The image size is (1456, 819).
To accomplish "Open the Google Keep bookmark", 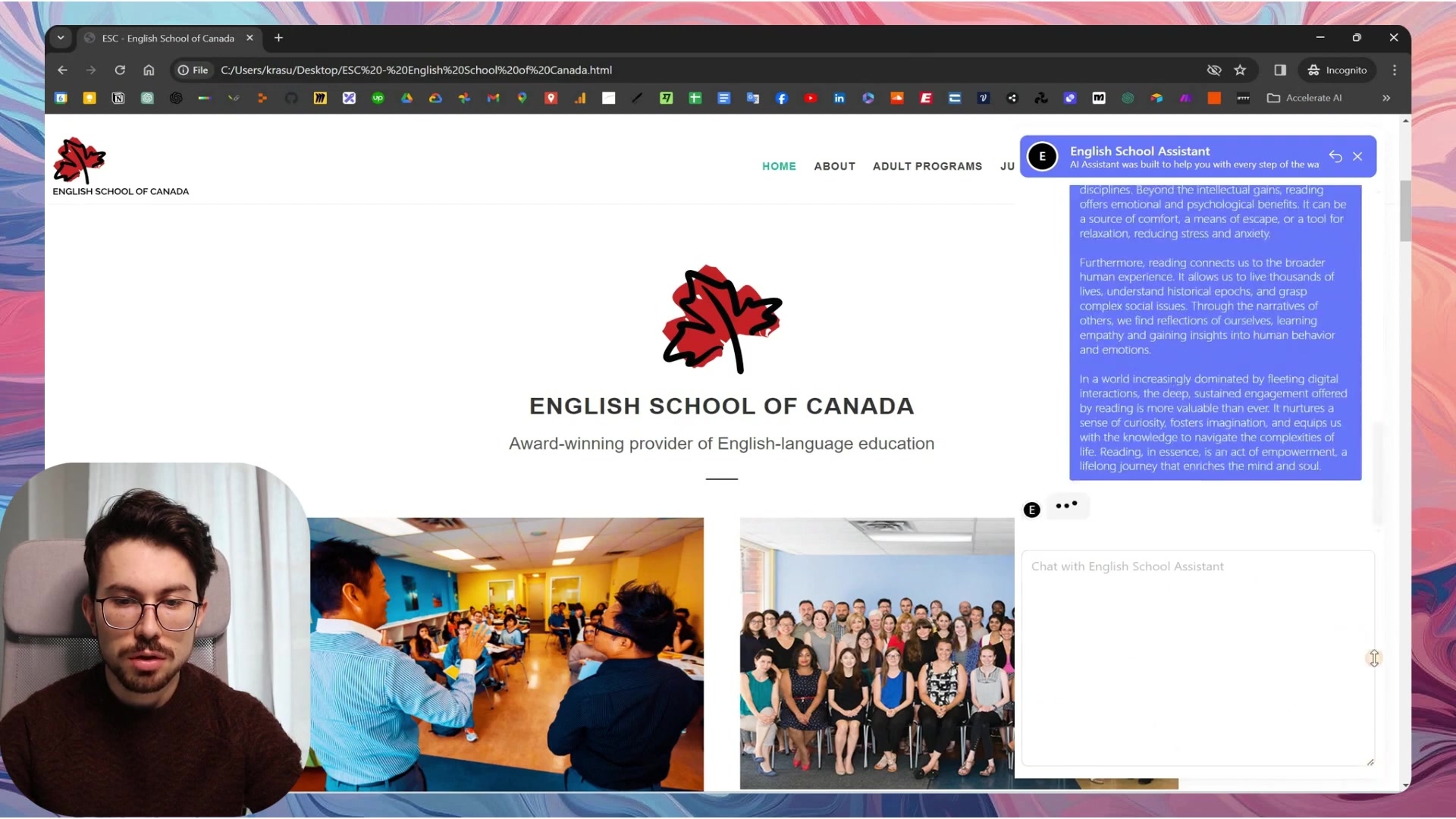I will [89, 98].
